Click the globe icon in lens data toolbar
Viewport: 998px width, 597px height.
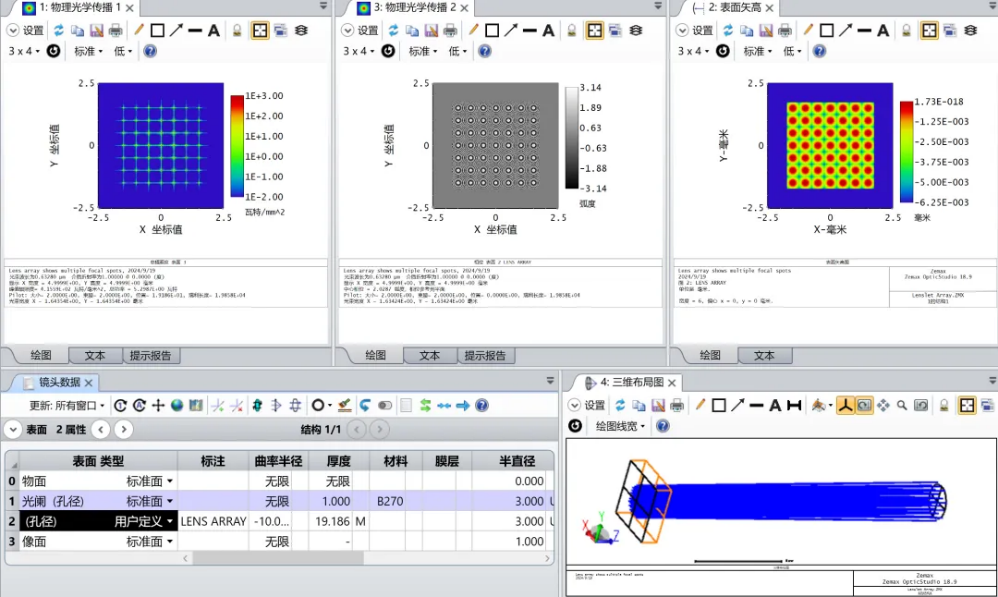(x=177, y=405)
